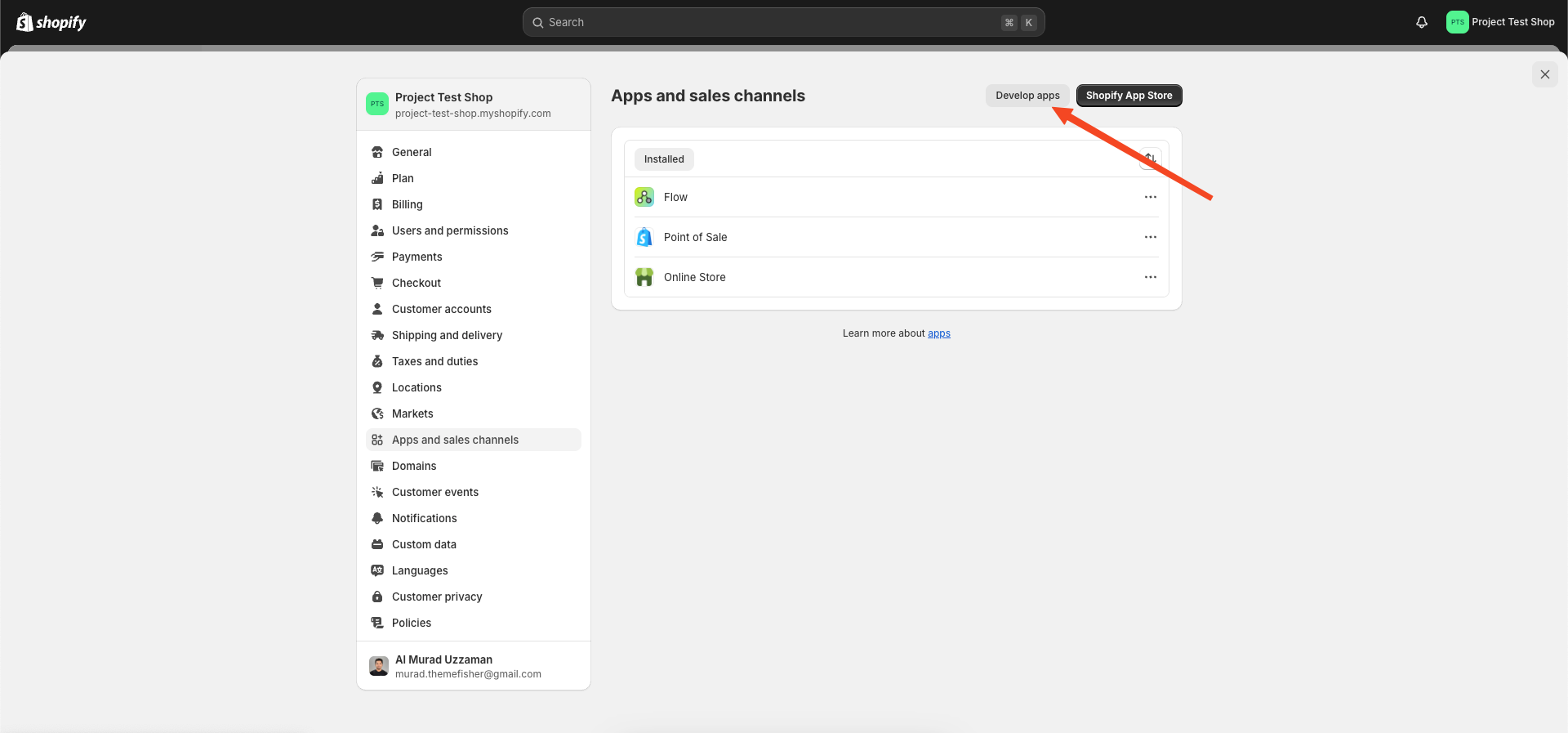Screen dimensions: 1568x733
Task: Open the Project Test Shop account menu
Action: coord(1501,22)
